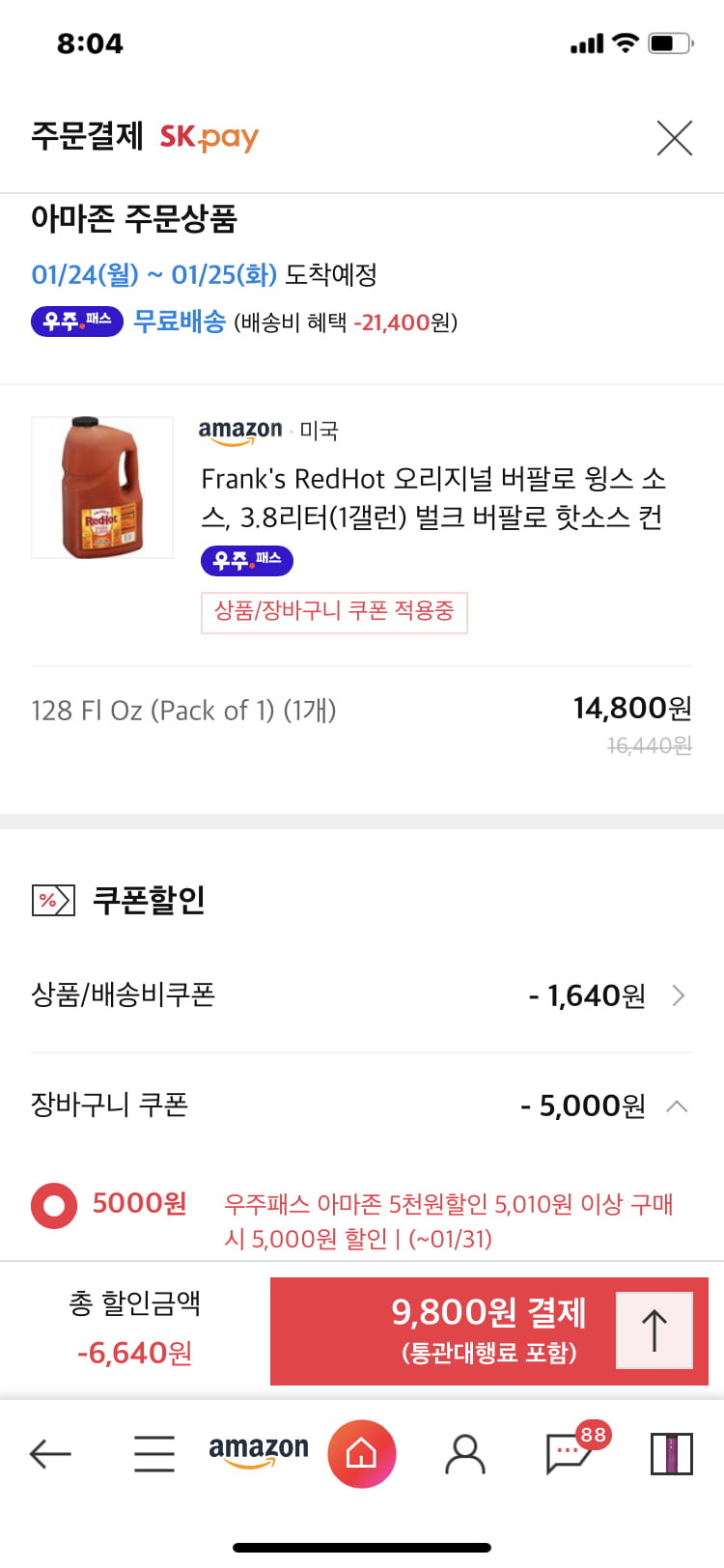Viewport: 724px width, 1568px height.
Task: Open the hamburger menu in bottom bar
Action: point(154,1453)
